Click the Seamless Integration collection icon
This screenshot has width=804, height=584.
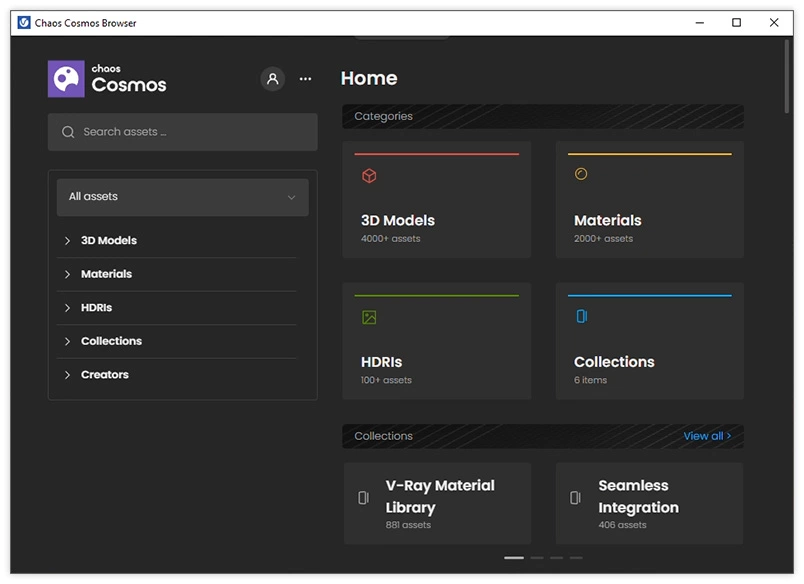click(x=575, y=498)
